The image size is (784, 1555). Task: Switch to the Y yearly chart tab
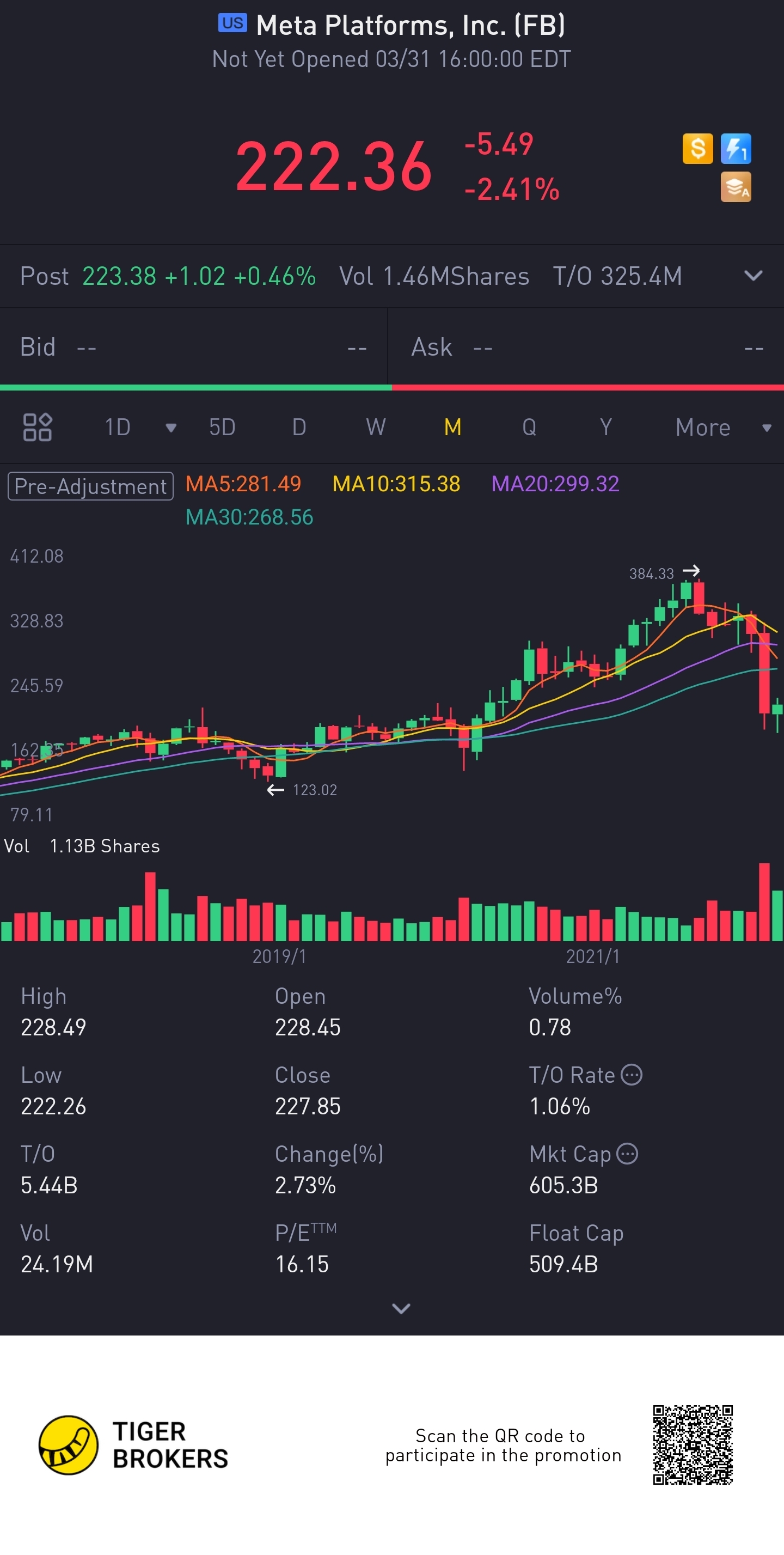[606, 428]
